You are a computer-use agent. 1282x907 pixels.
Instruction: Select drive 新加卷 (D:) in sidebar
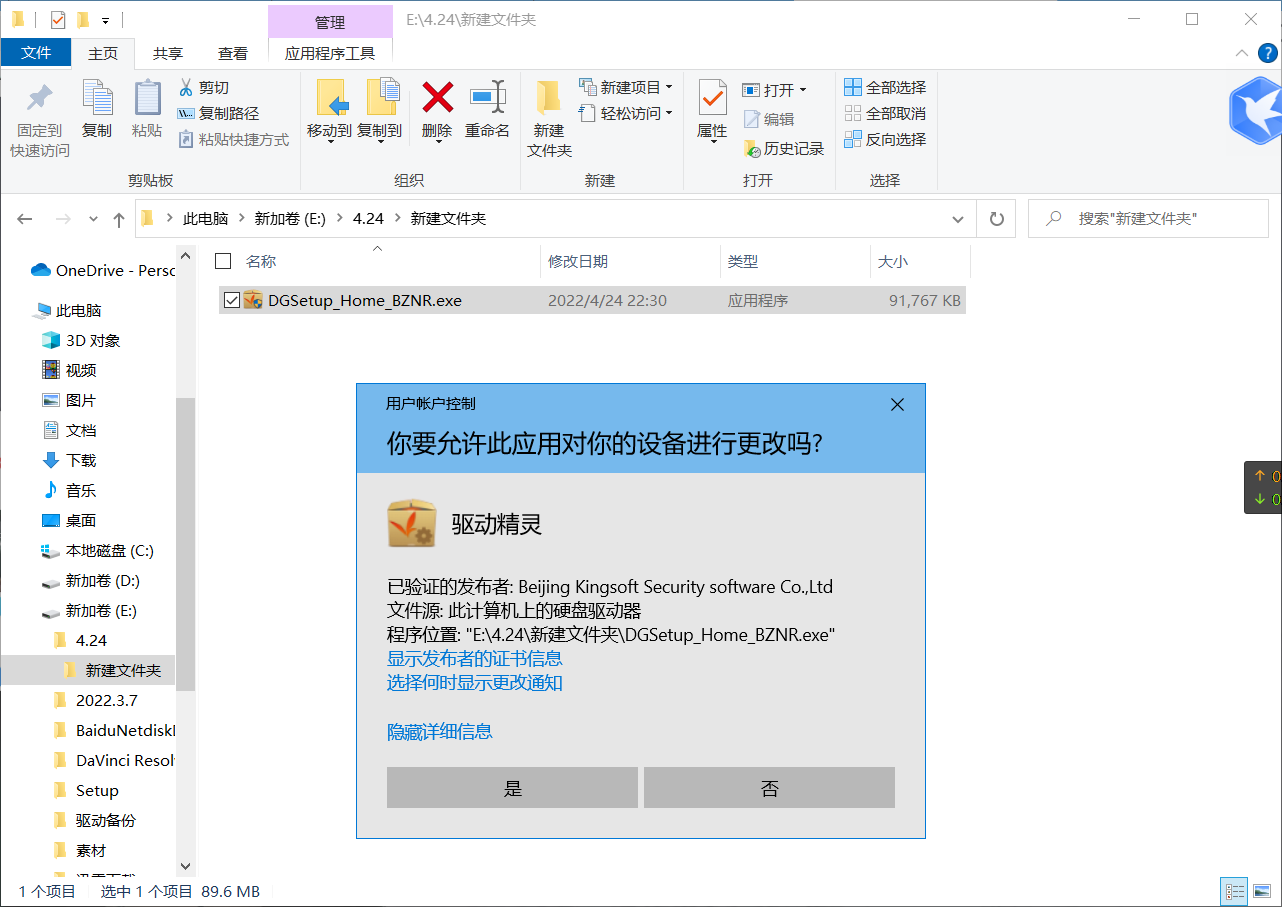[91, 581]
